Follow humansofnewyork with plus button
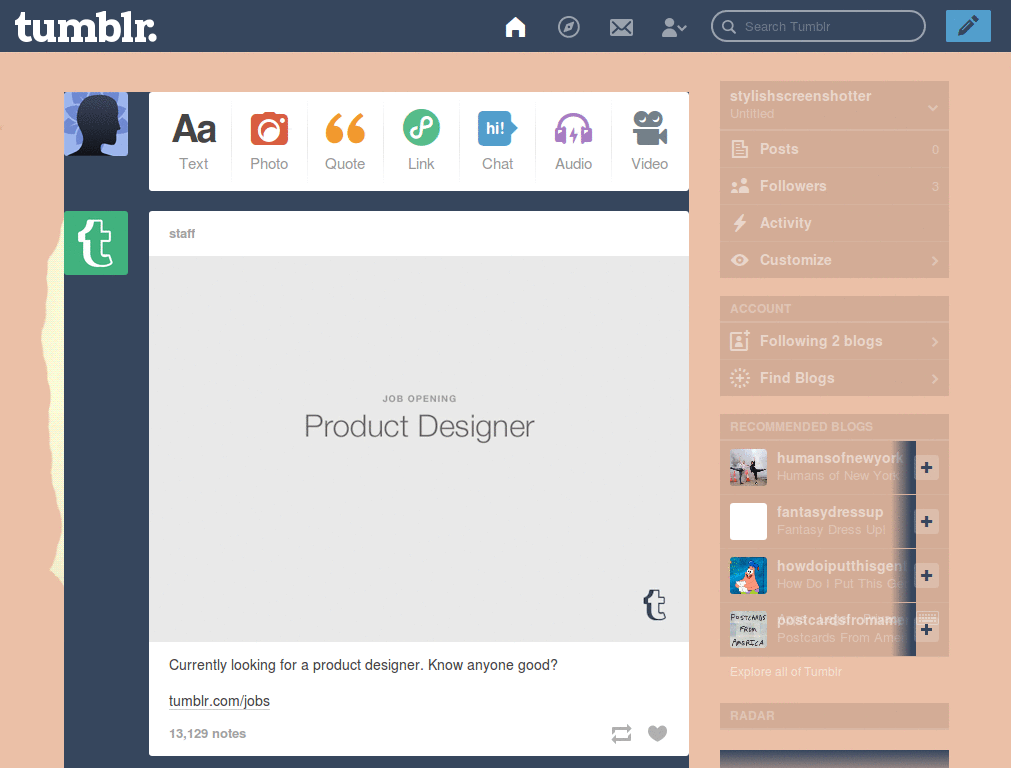Viewport: 1024px width, 768px height. click(x=927, y=468)
